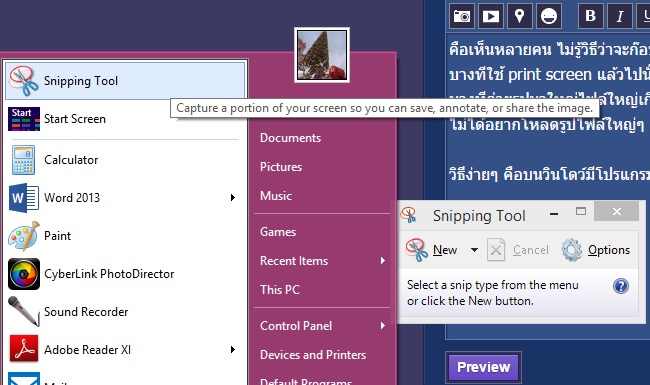Viewport: 650px width, 385px height.
Task: Open Snipping Tool Options
Action: point(596,250)
